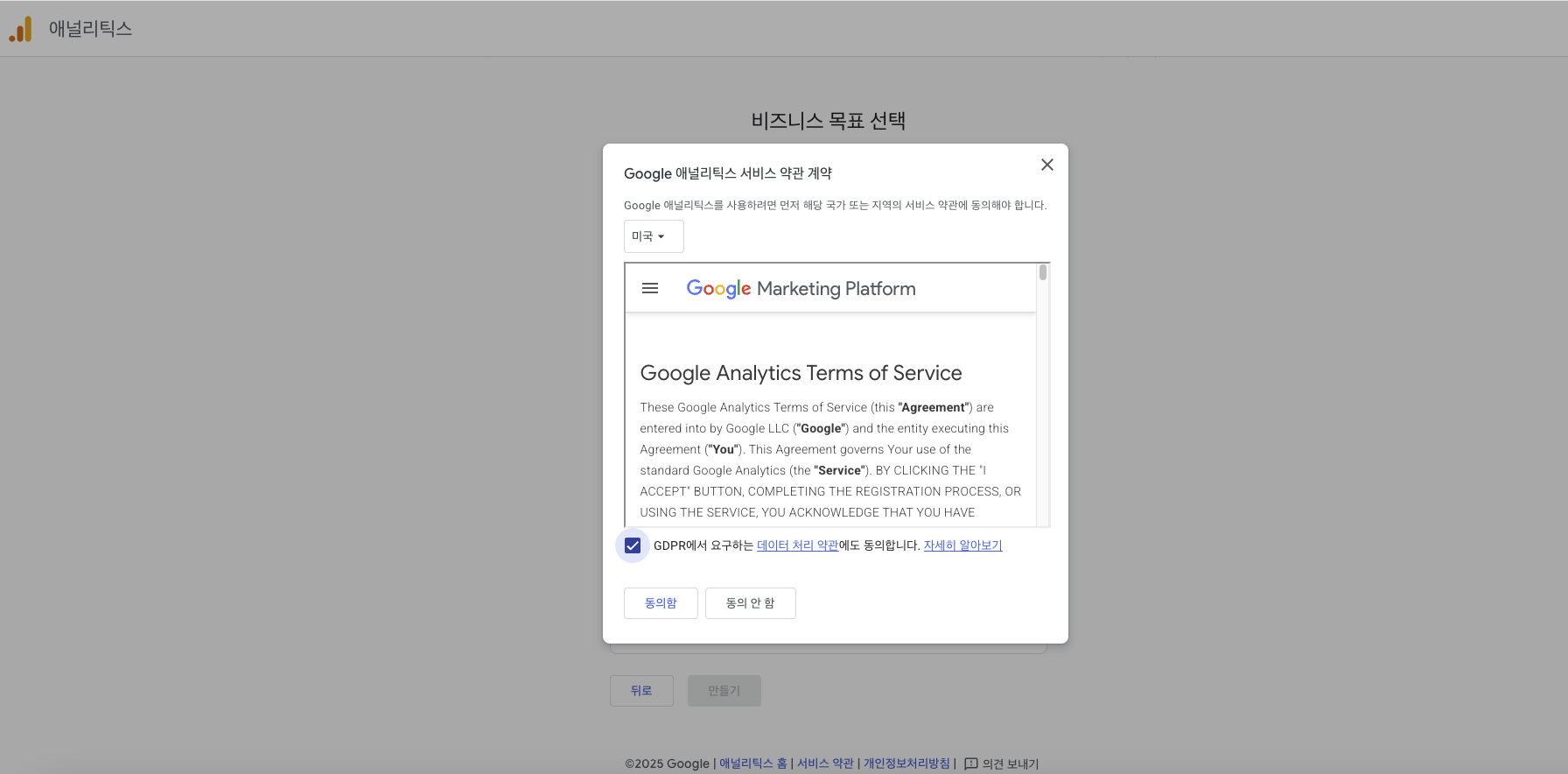Image resolution: width=1568 pixels, height=774 pixels.
Task: Open the 데이터 처리 약관 link
Action: click(797, 545)
